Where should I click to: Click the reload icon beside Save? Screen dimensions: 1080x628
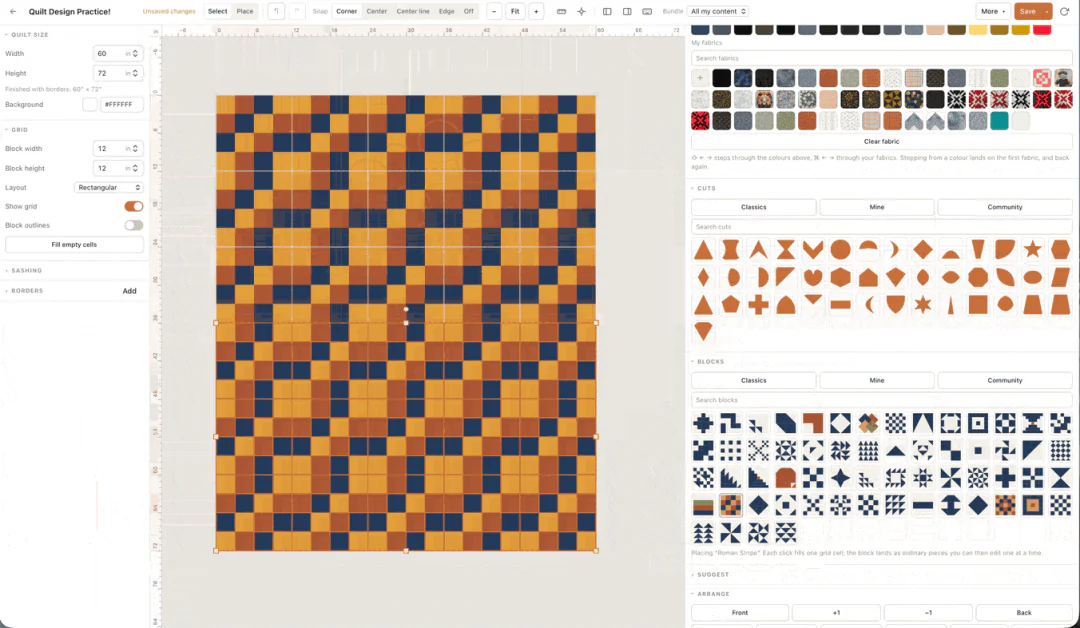pyautogui.click(x=1064, y=11)
